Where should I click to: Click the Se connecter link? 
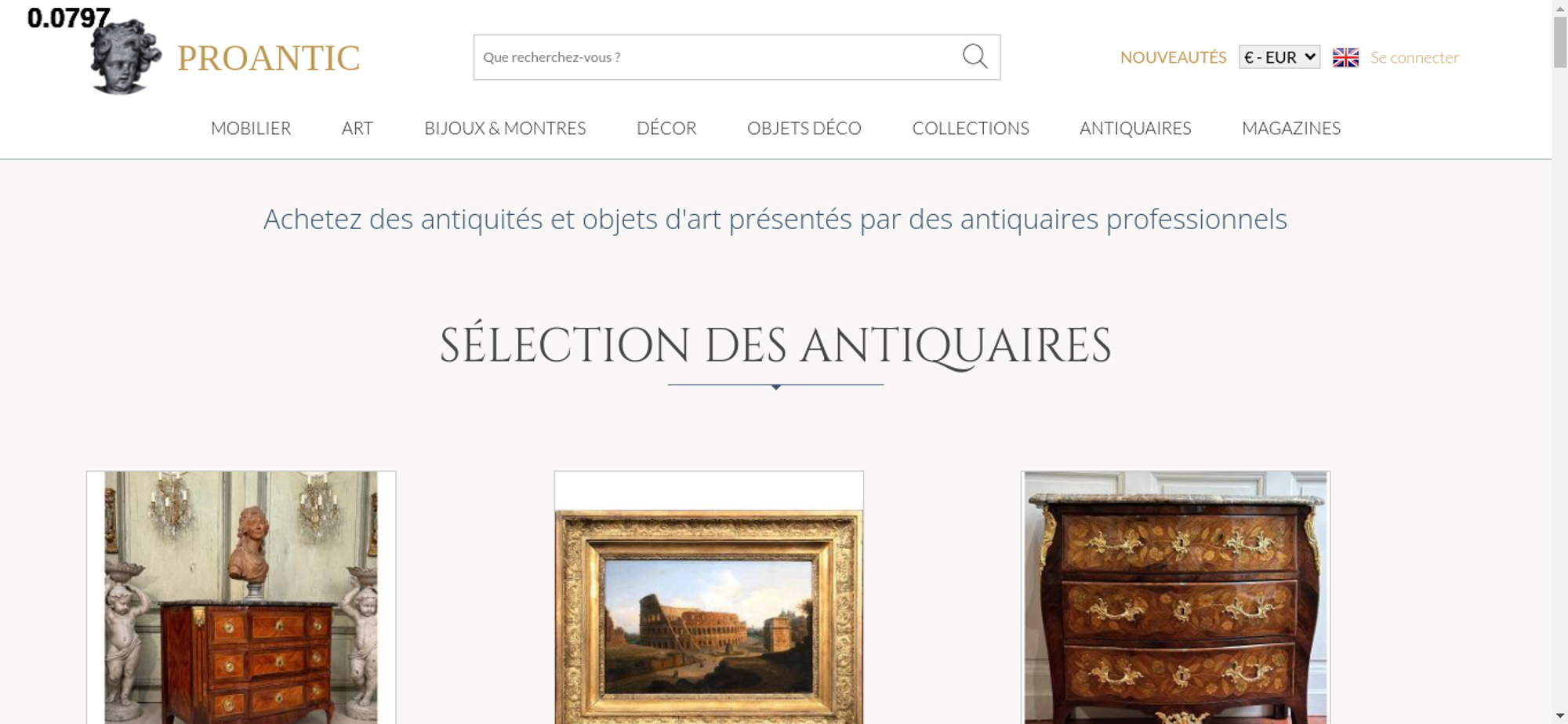click(1414, 57)
